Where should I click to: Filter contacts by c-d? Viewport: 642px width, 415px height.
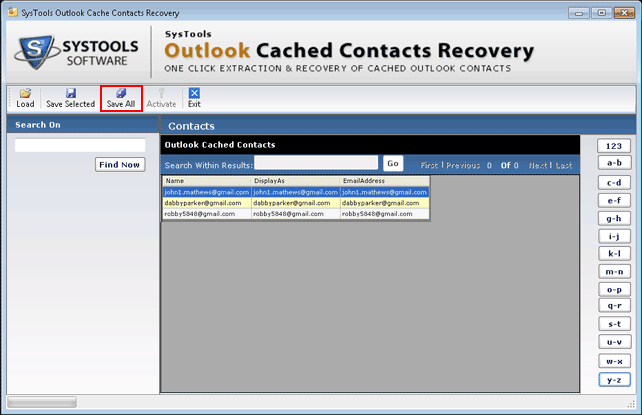coord(614,183)
